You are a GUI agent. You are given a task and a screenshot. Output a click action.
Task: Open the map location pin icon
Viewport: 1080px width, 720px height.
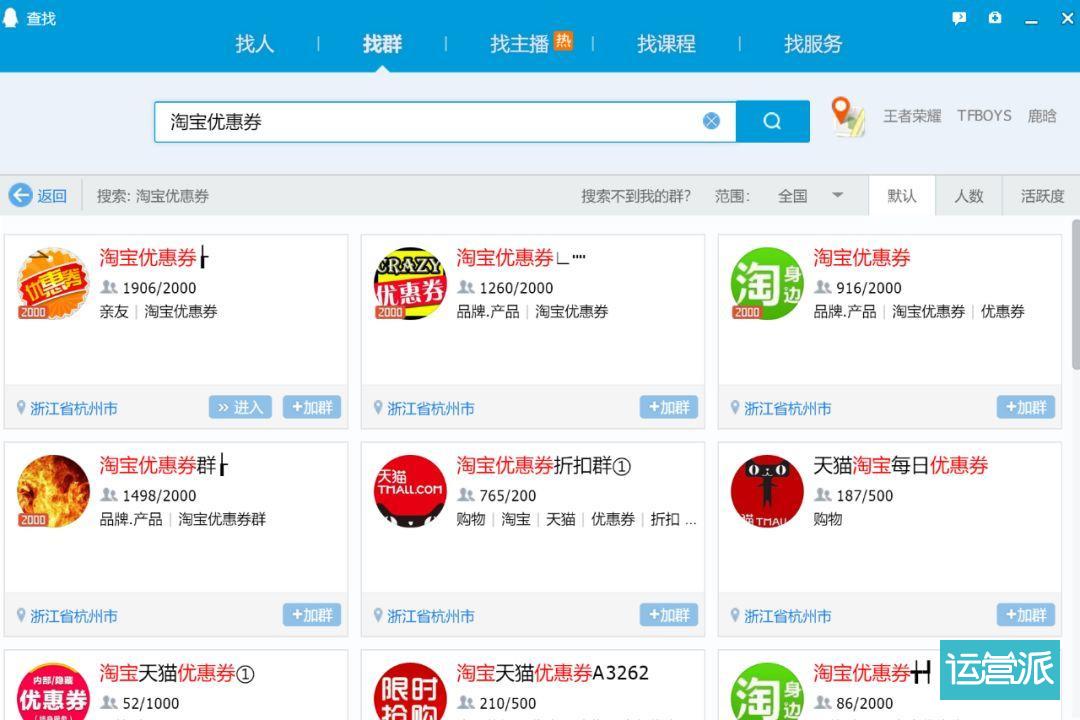click(x=847, y=116)
